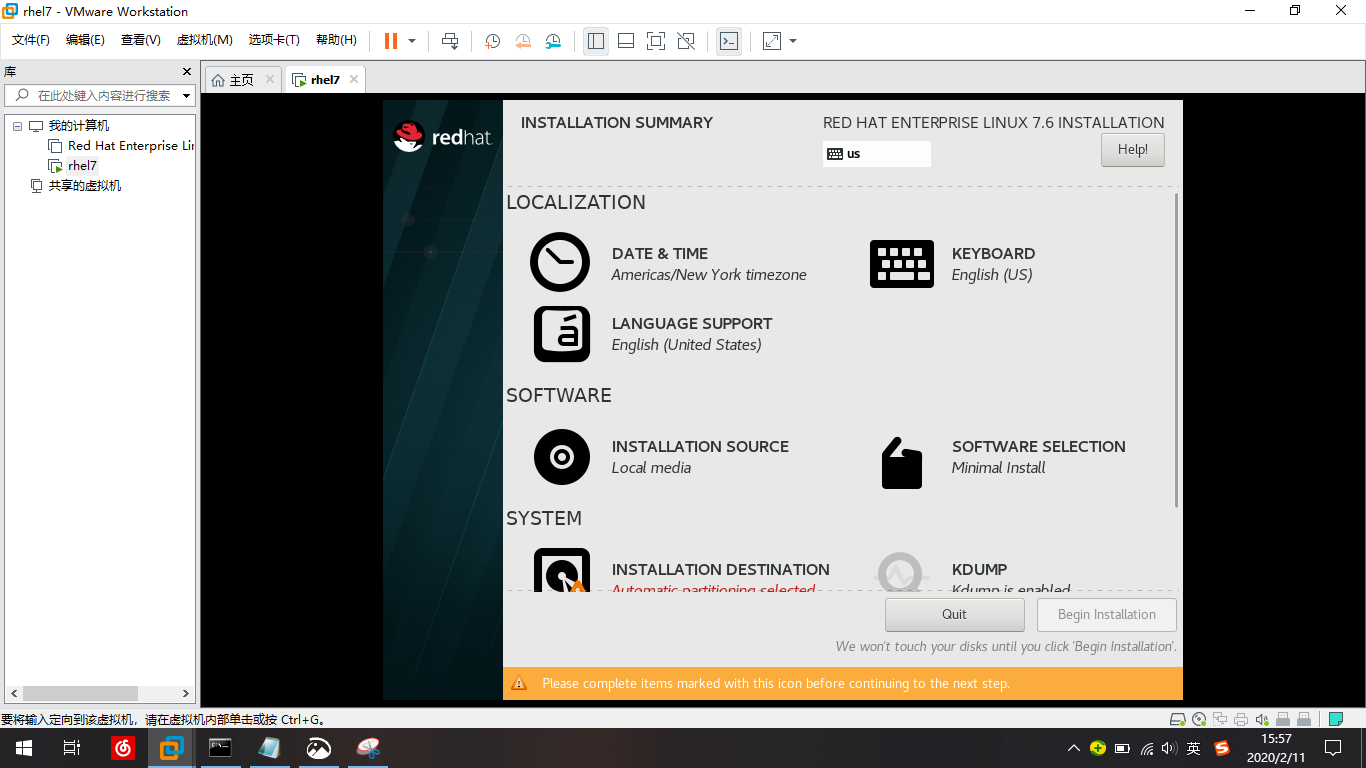Open the 选项卡(T) menu

[274, 40]
